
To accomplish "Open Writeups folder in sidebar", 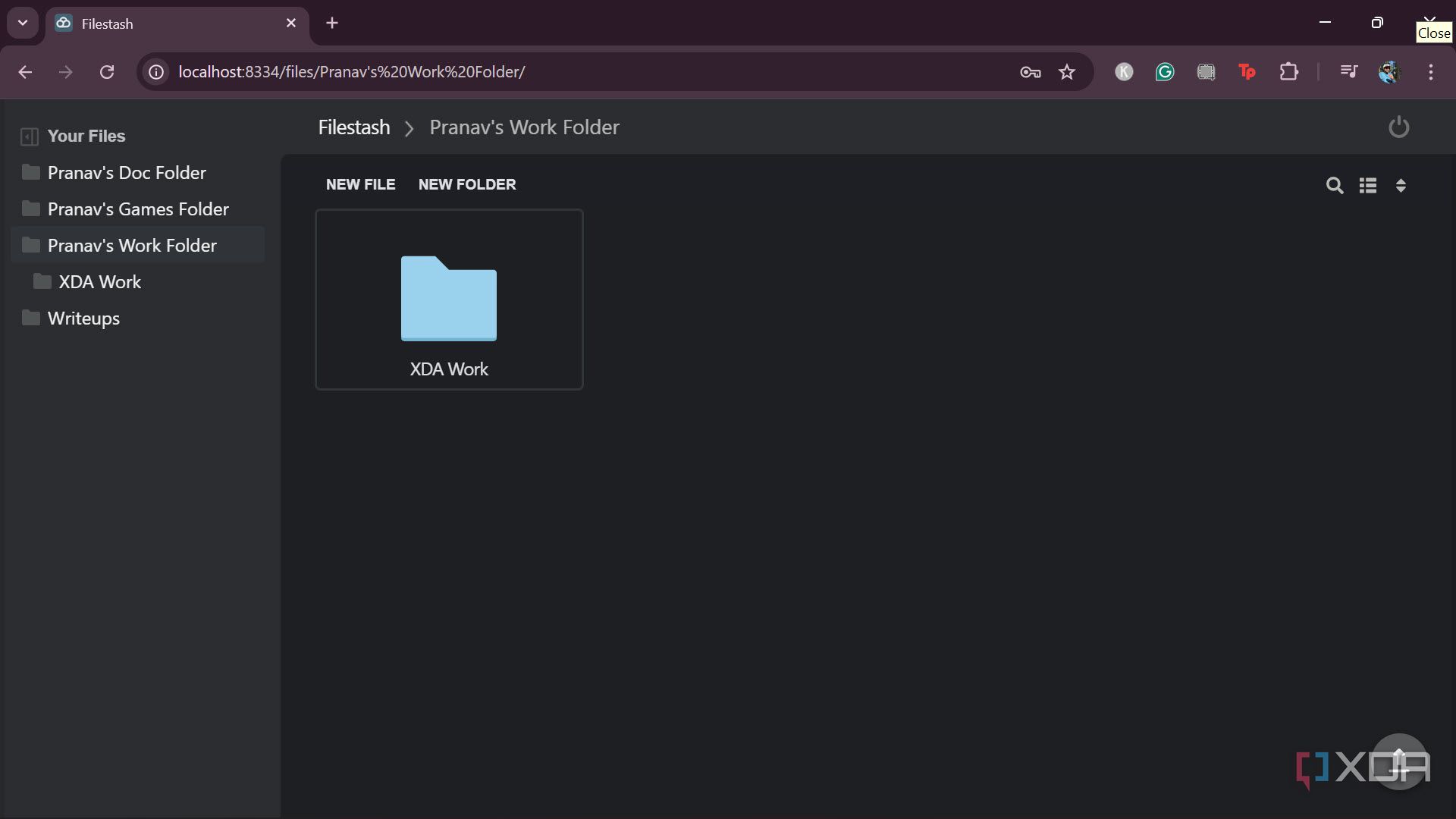I will coord(138,318).
